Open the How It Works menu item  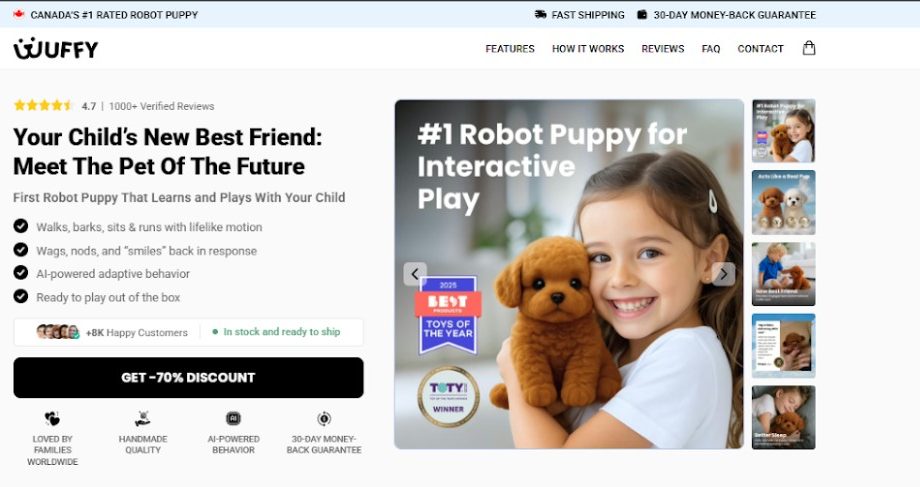click(588, 49)
